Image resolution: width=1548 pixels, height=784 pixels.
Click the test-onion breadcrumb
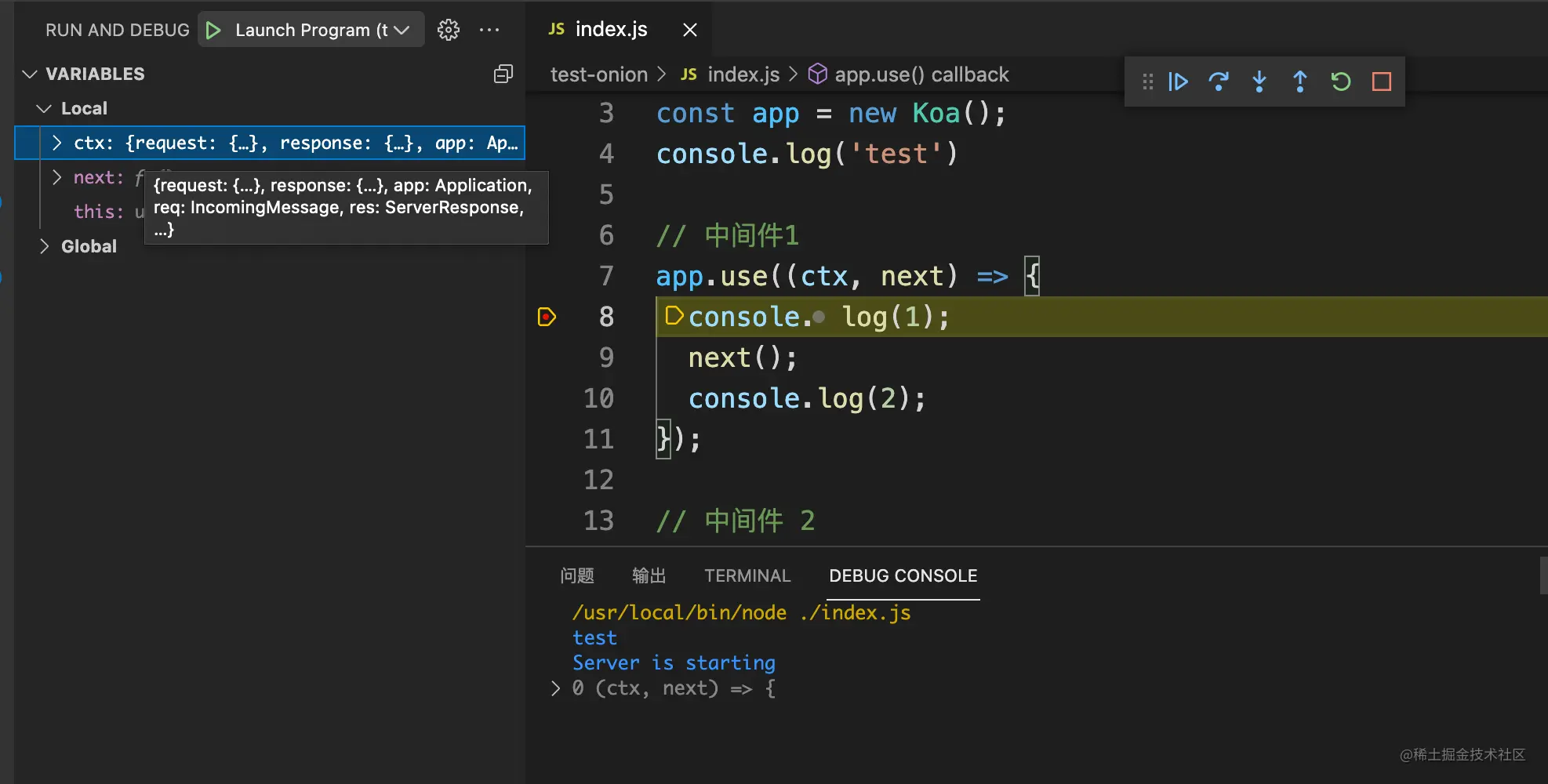598,74
